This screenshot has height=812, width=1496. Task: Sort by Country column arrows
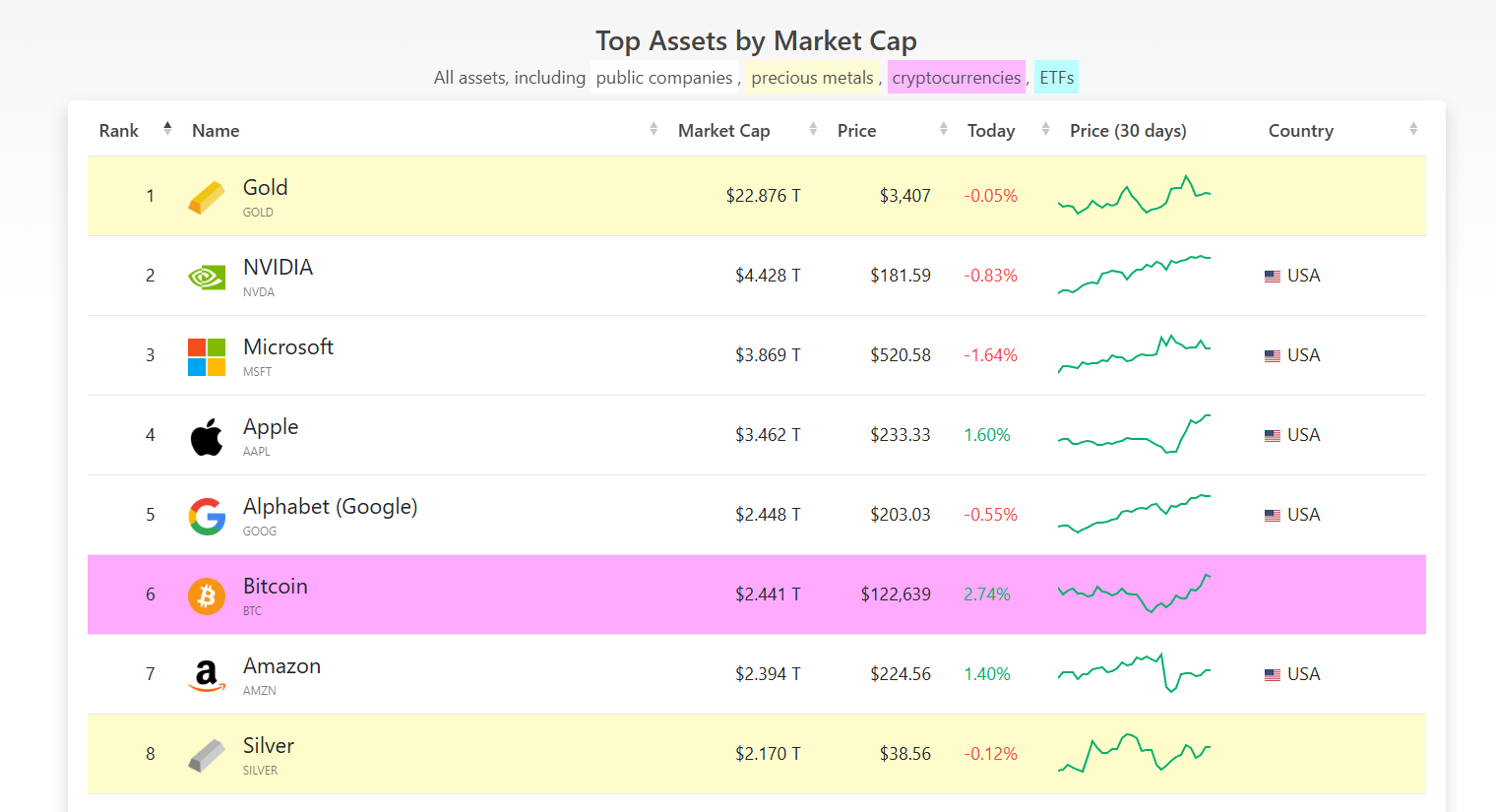[x=1413, y=129]
